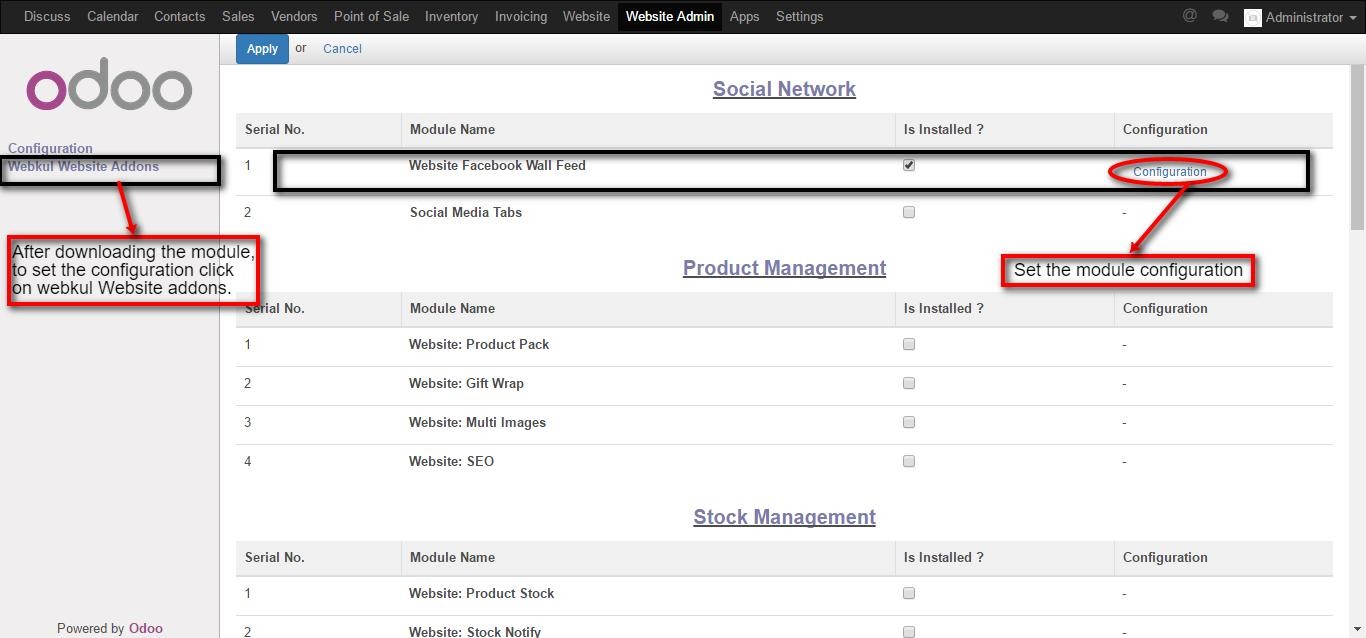Screen dimensions: 1366x638
Task: Open the Discuss menu
Action: pyautogui.click(x=47, y=16)
